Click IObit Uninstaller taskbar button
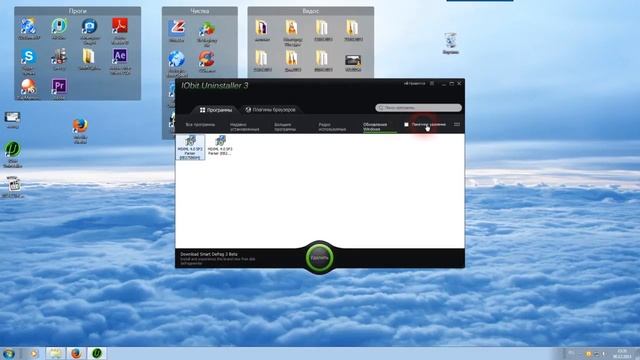 point(97,353)
